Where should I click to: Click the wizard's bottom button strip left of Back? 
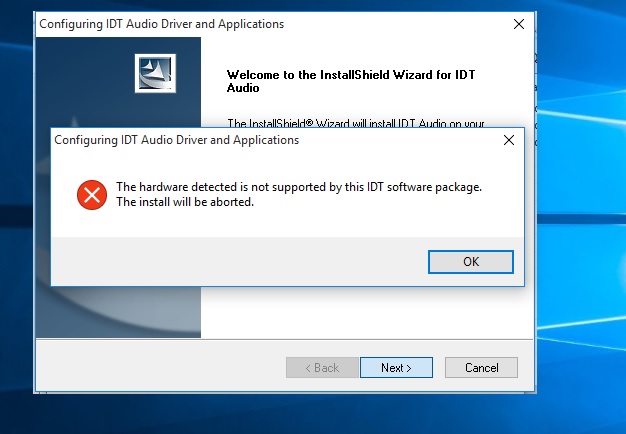click(x=160, y=367)
